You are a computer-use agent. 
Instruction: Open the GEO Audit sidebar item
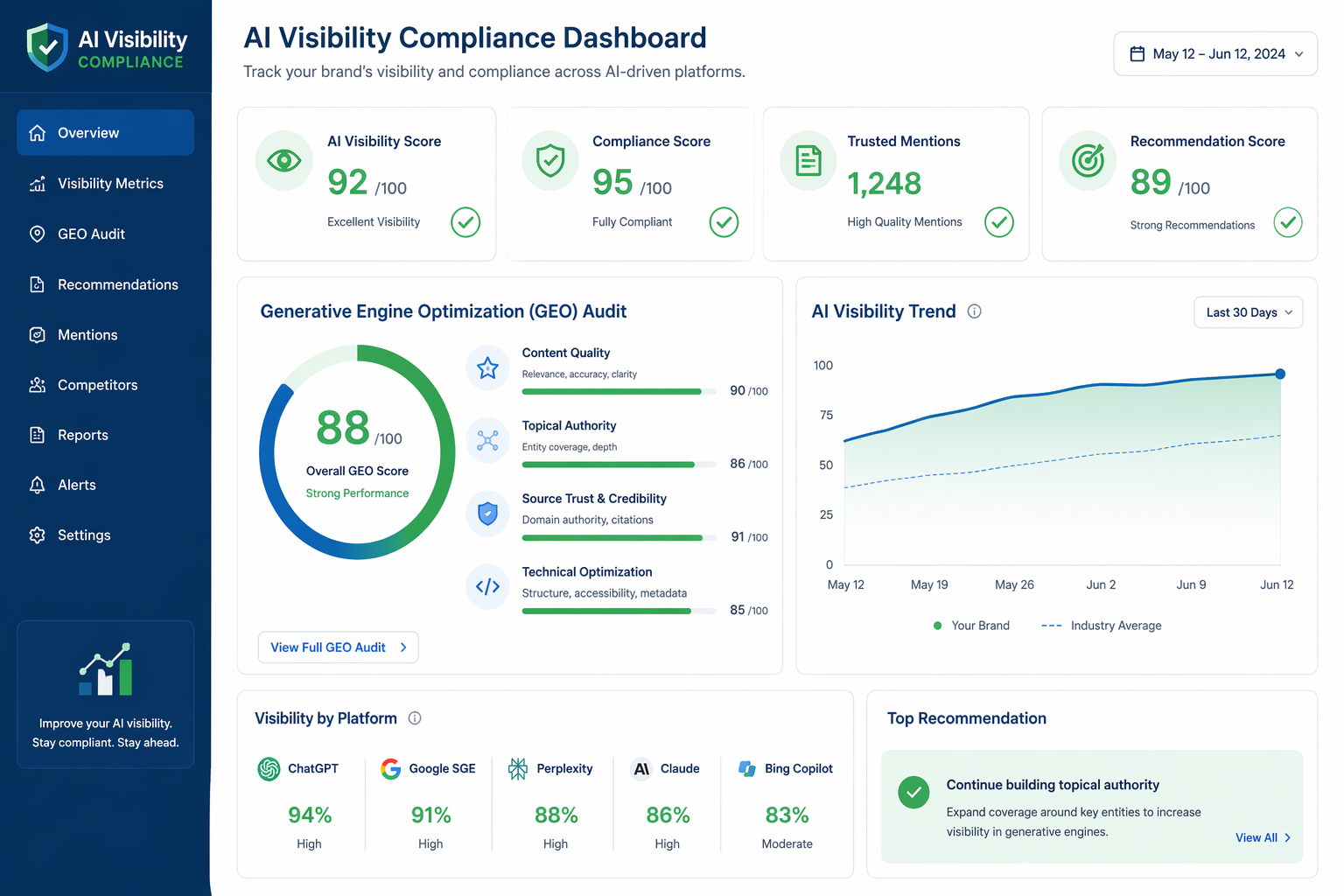tap(105, 234)
